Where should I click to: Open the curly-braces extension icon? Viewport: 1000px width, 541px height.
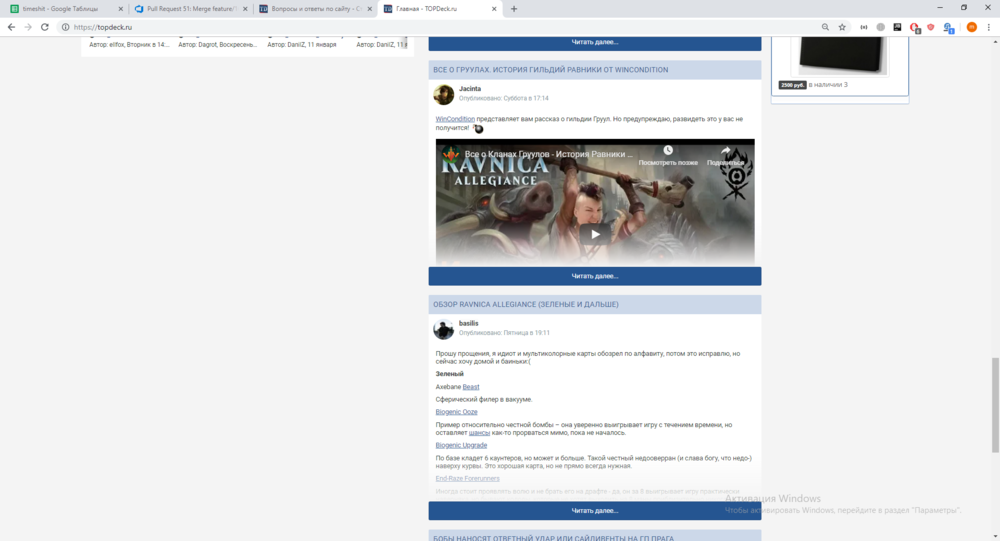pos(864,27)
